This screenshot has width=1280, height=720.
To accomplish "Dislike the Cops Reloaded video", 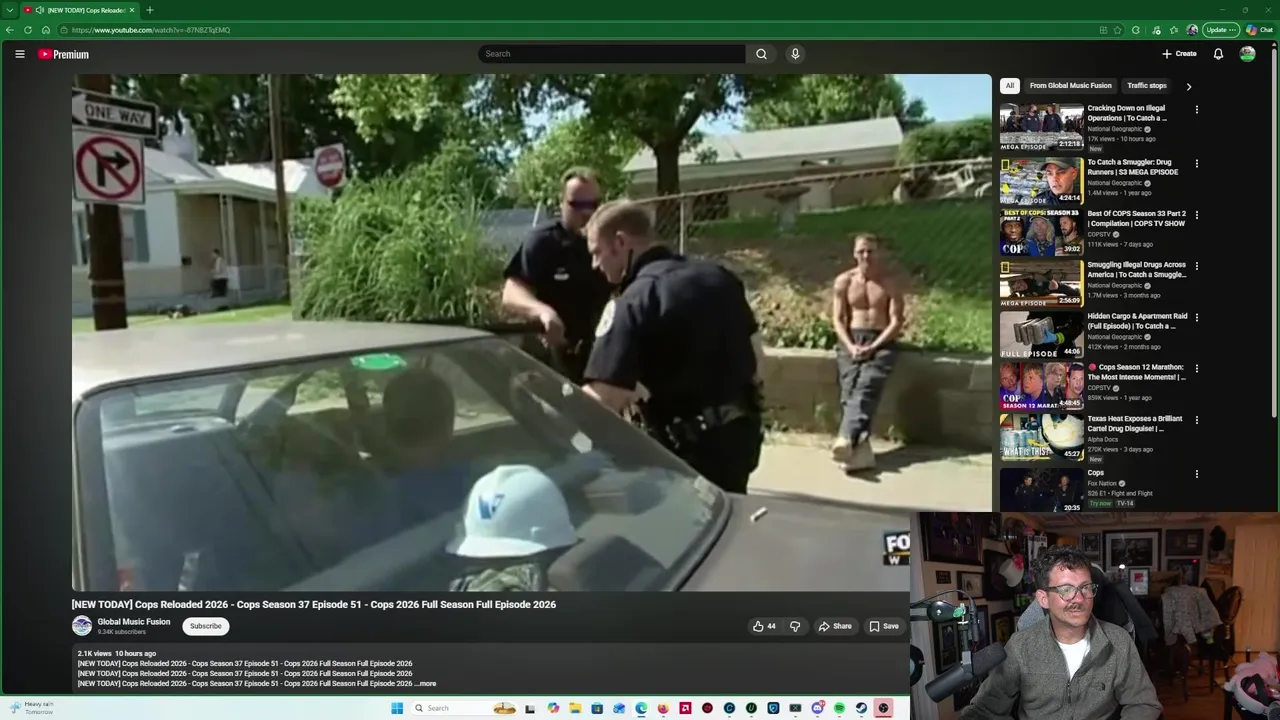I will [795, 626].
